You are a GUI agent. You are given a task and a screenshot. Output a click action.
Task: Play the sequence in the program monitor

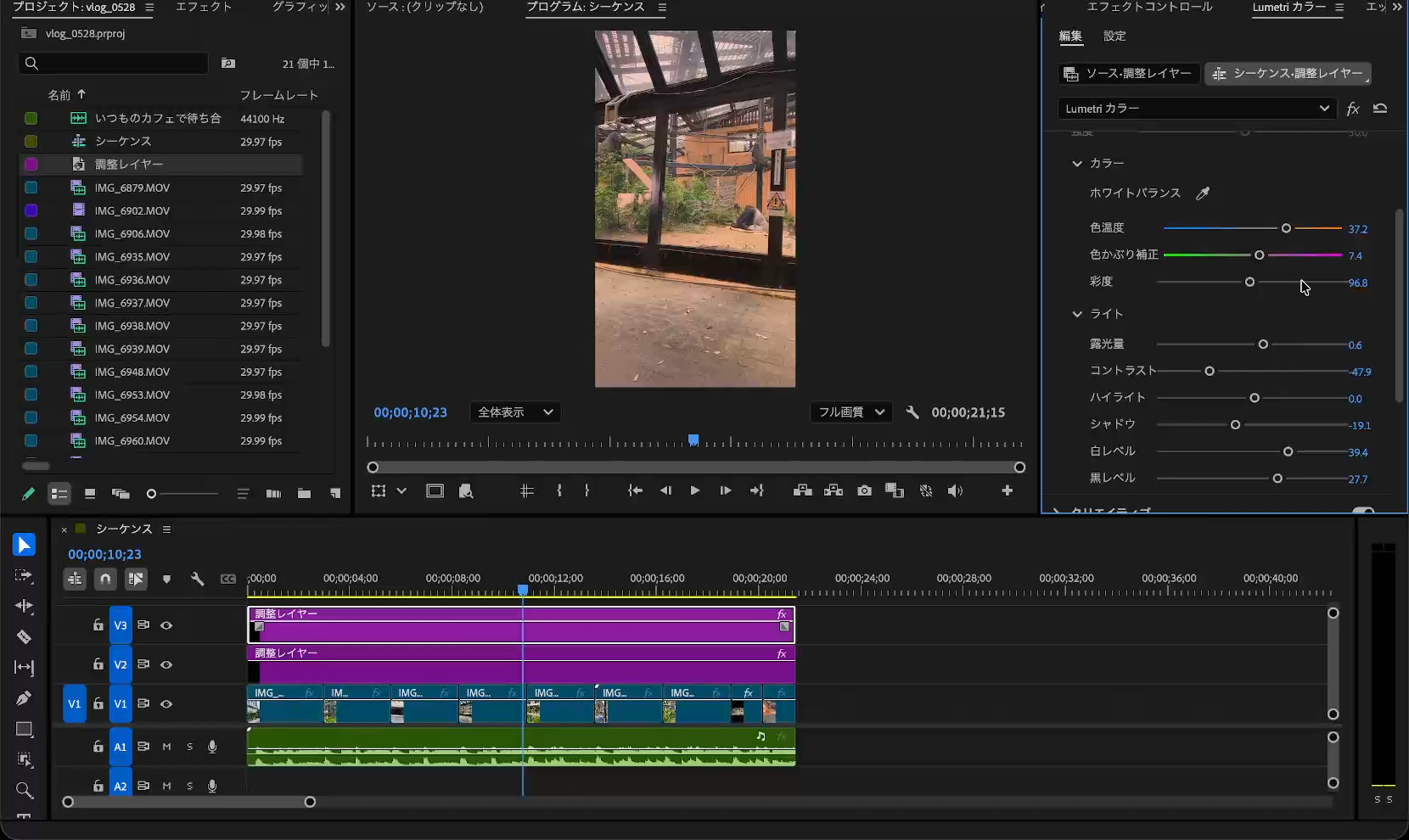tap(695, 491)
